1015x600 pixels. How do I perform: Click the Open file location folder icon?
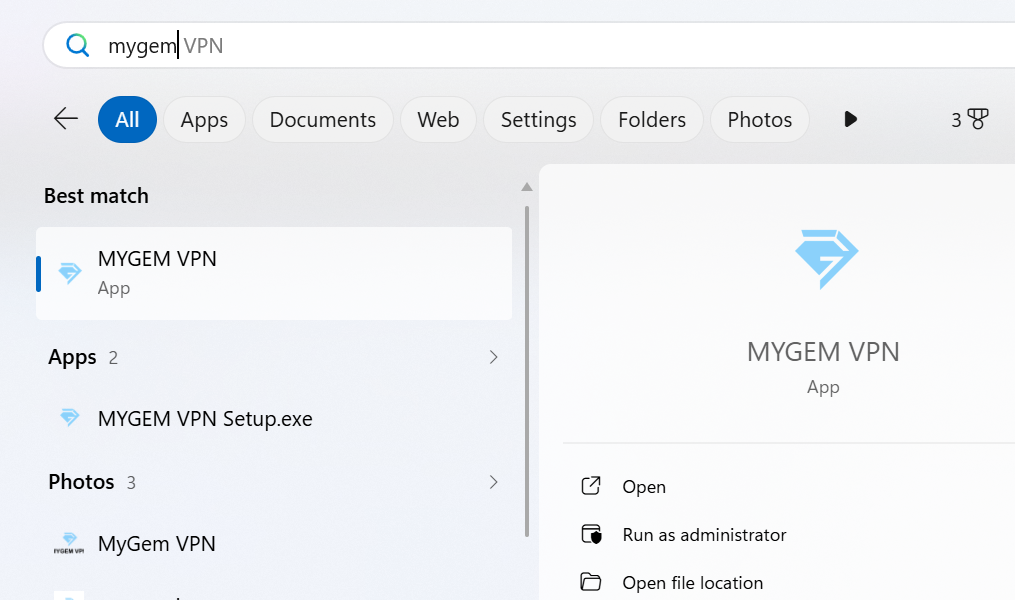click(x=590, y=582)
